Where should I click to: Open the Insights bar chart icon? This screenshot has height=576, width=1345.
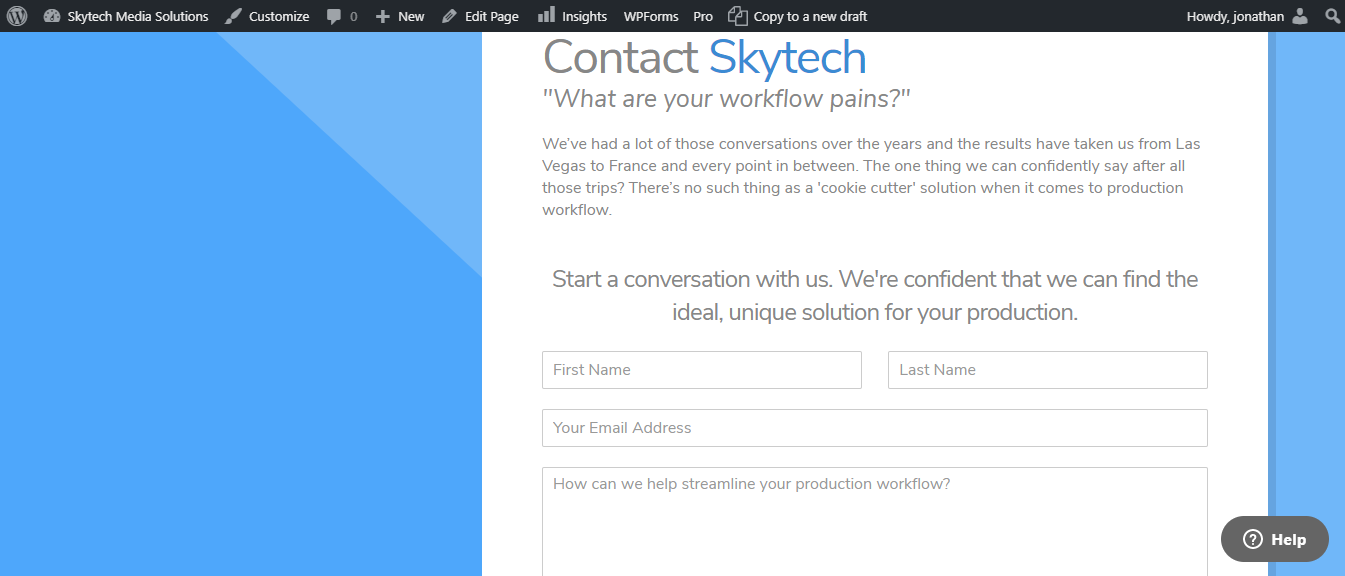546,15
